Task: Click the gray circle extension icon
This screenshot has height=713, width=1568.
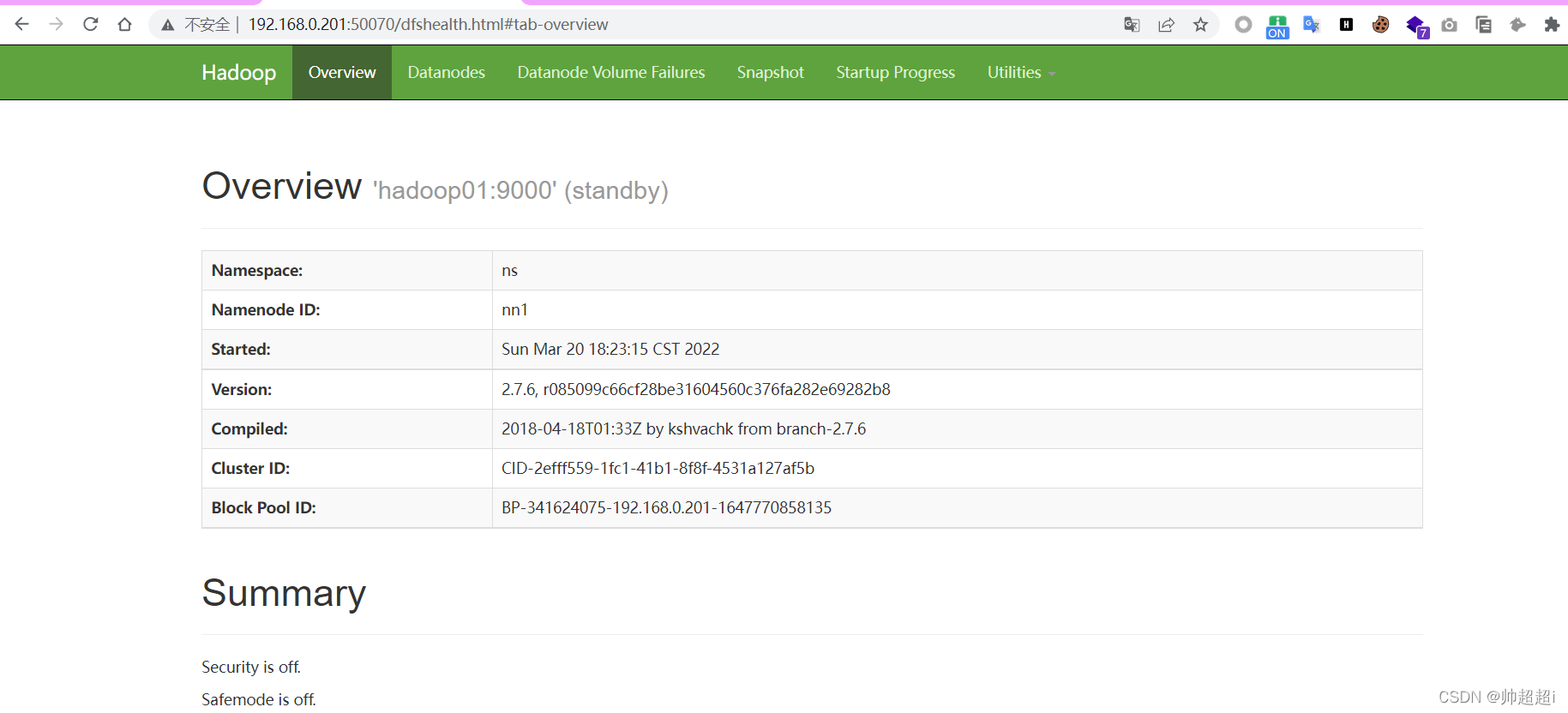Action: click(x=1243, y=25)
